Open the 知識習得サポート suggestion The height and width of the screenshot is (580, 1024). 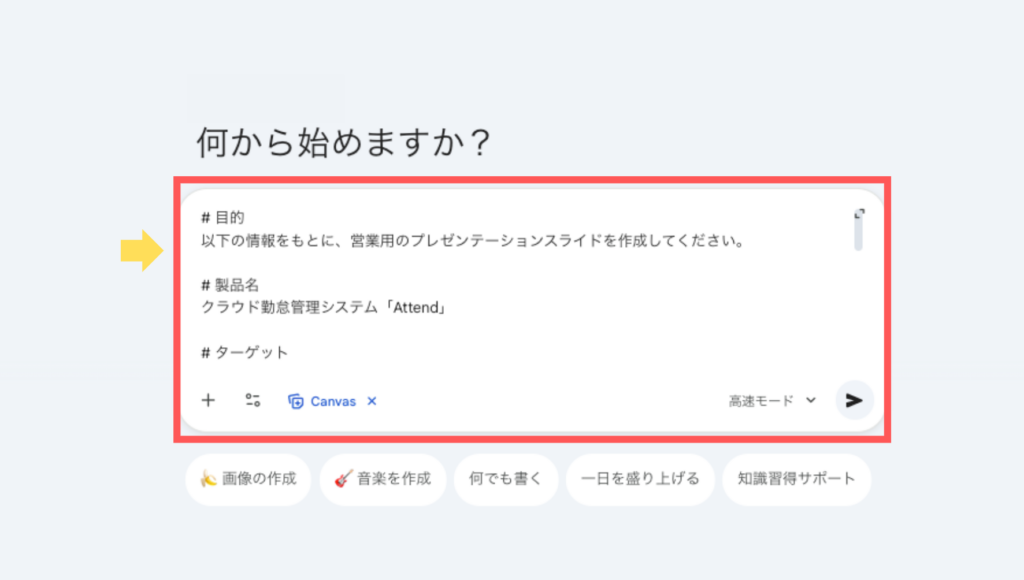(796, 478)
